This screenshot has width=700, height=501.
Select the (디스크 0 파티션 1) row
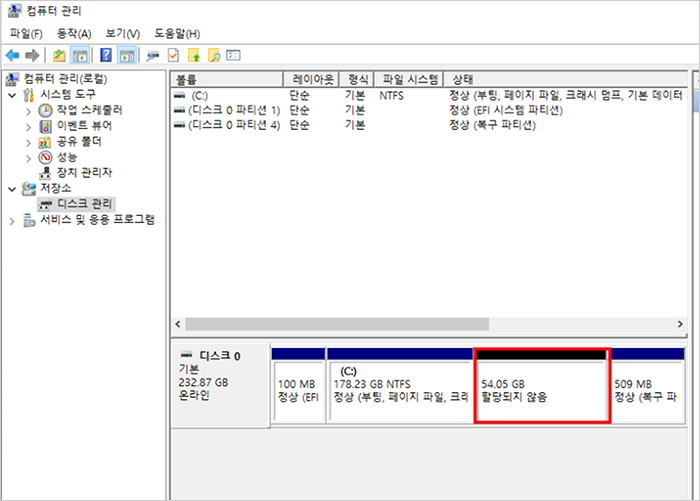[429, 110]
